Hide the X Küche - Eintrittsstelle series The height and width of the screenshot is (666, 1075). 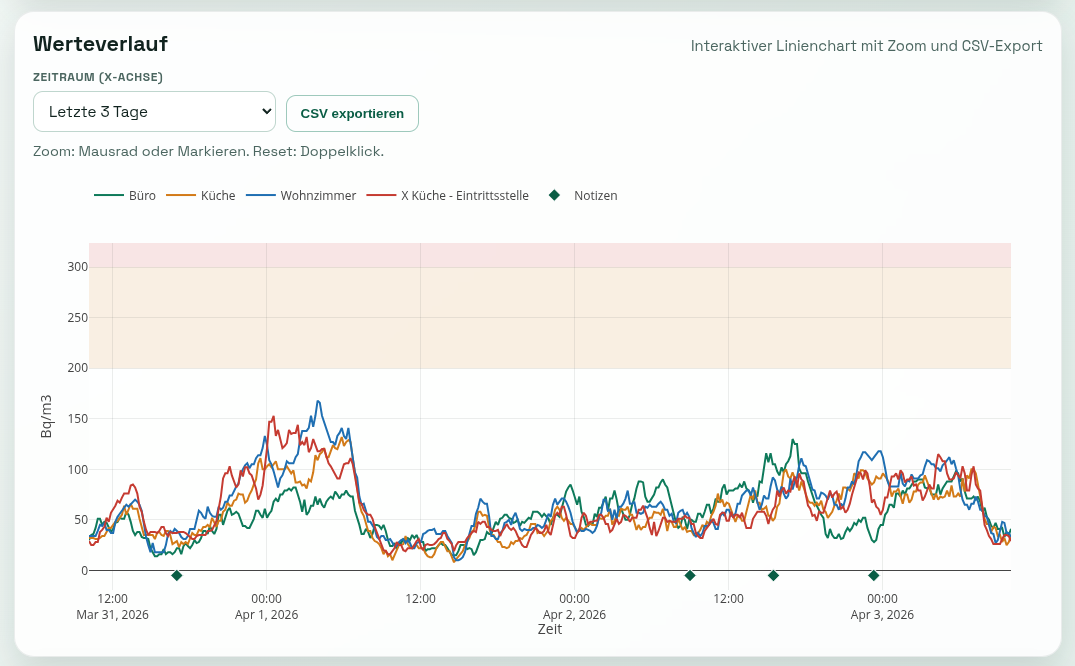[x=448, y=196]
